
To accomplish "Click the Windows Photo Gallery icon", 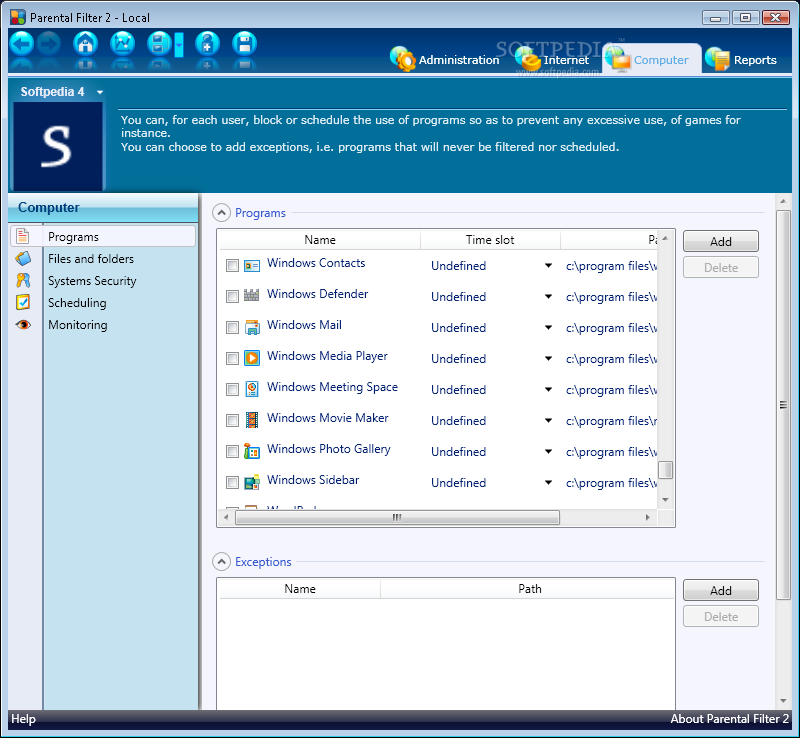I will (252, 451).
